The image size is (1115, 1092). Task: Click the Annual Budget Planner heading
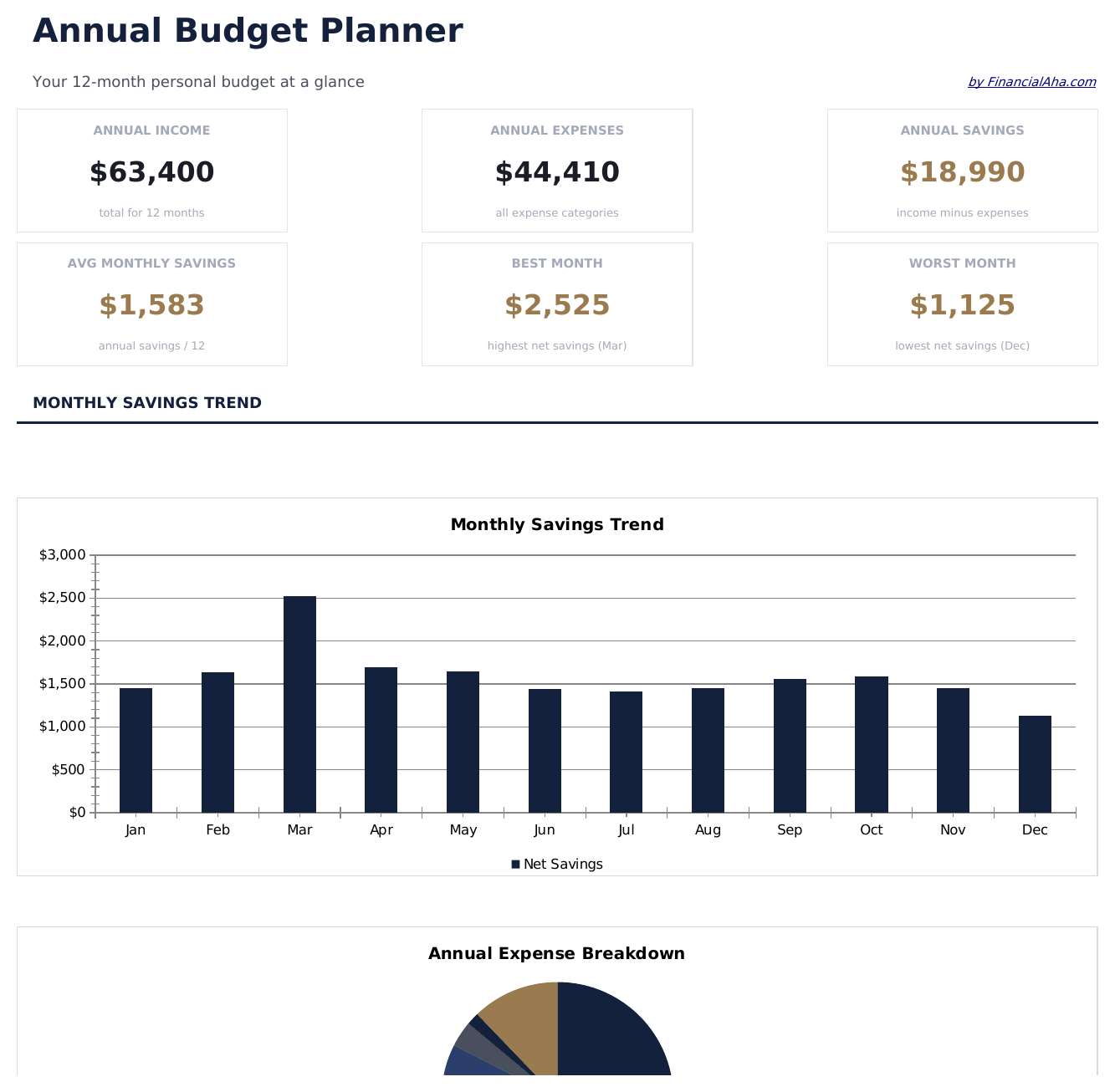coord(248,32)
